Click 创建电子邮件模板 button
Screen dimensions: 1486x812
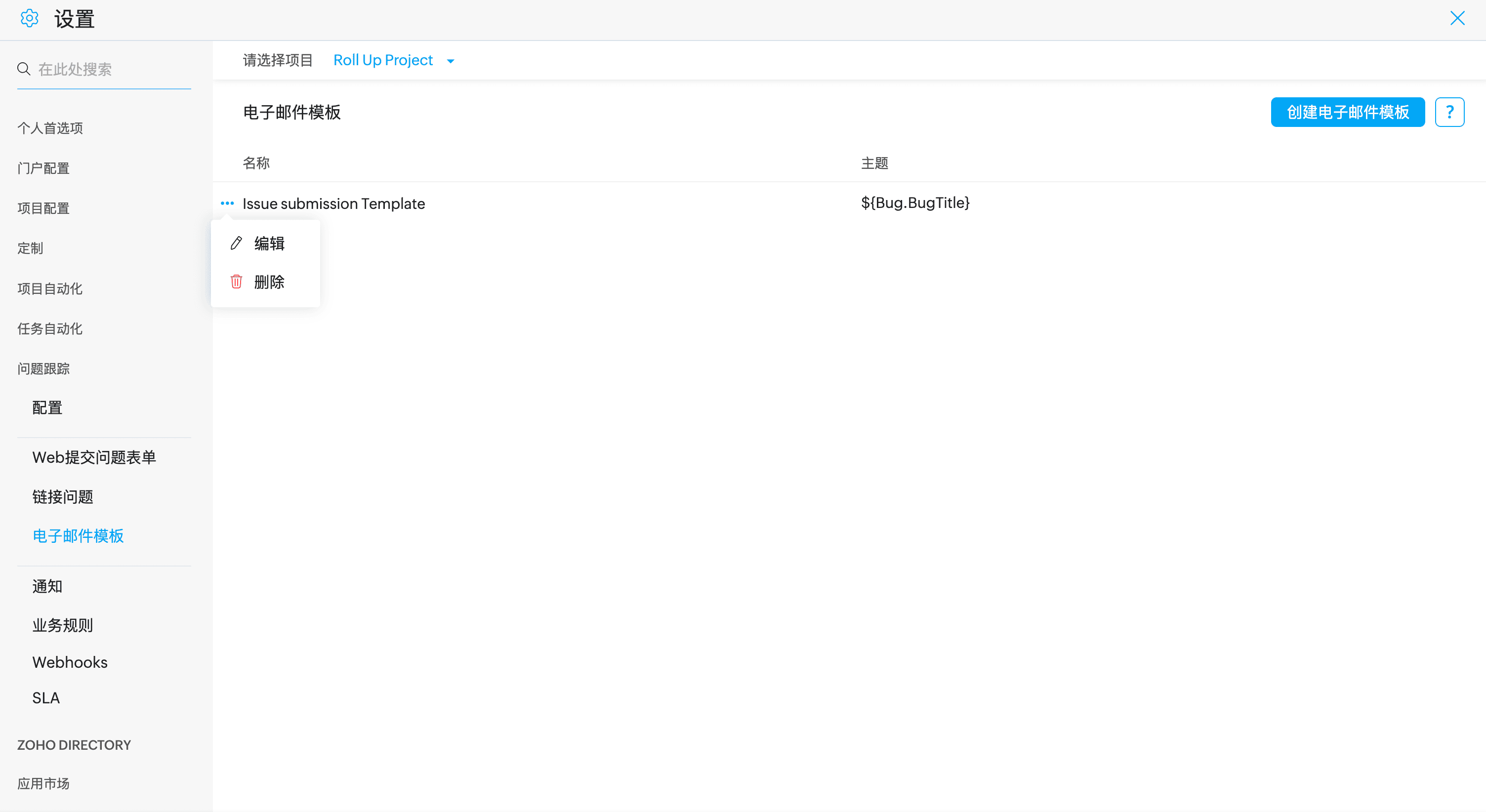tap(1348, 112)
